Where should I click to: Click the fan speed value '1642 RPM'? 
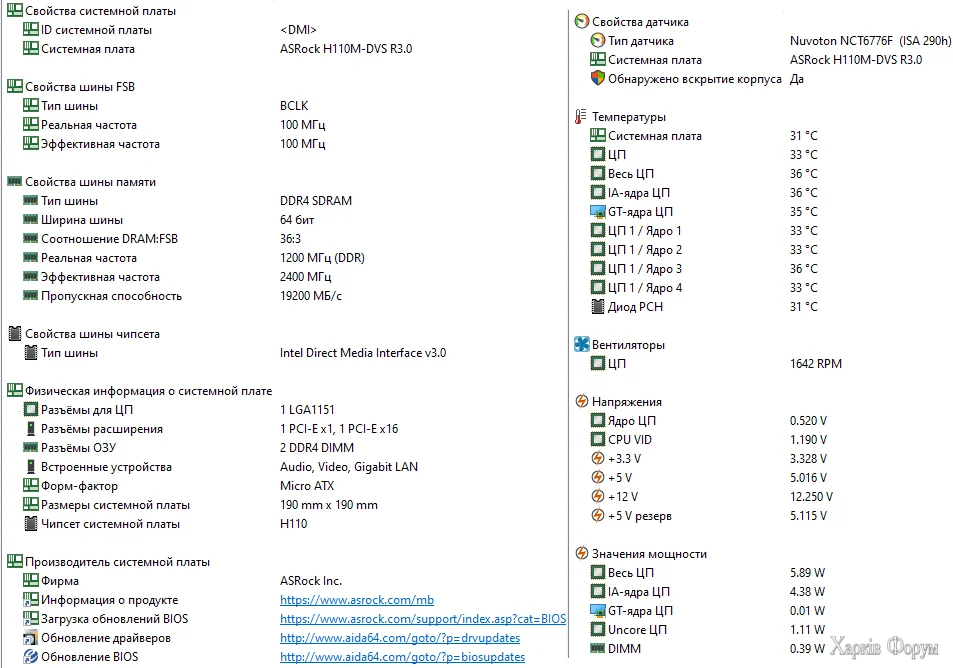coord(816,363)
